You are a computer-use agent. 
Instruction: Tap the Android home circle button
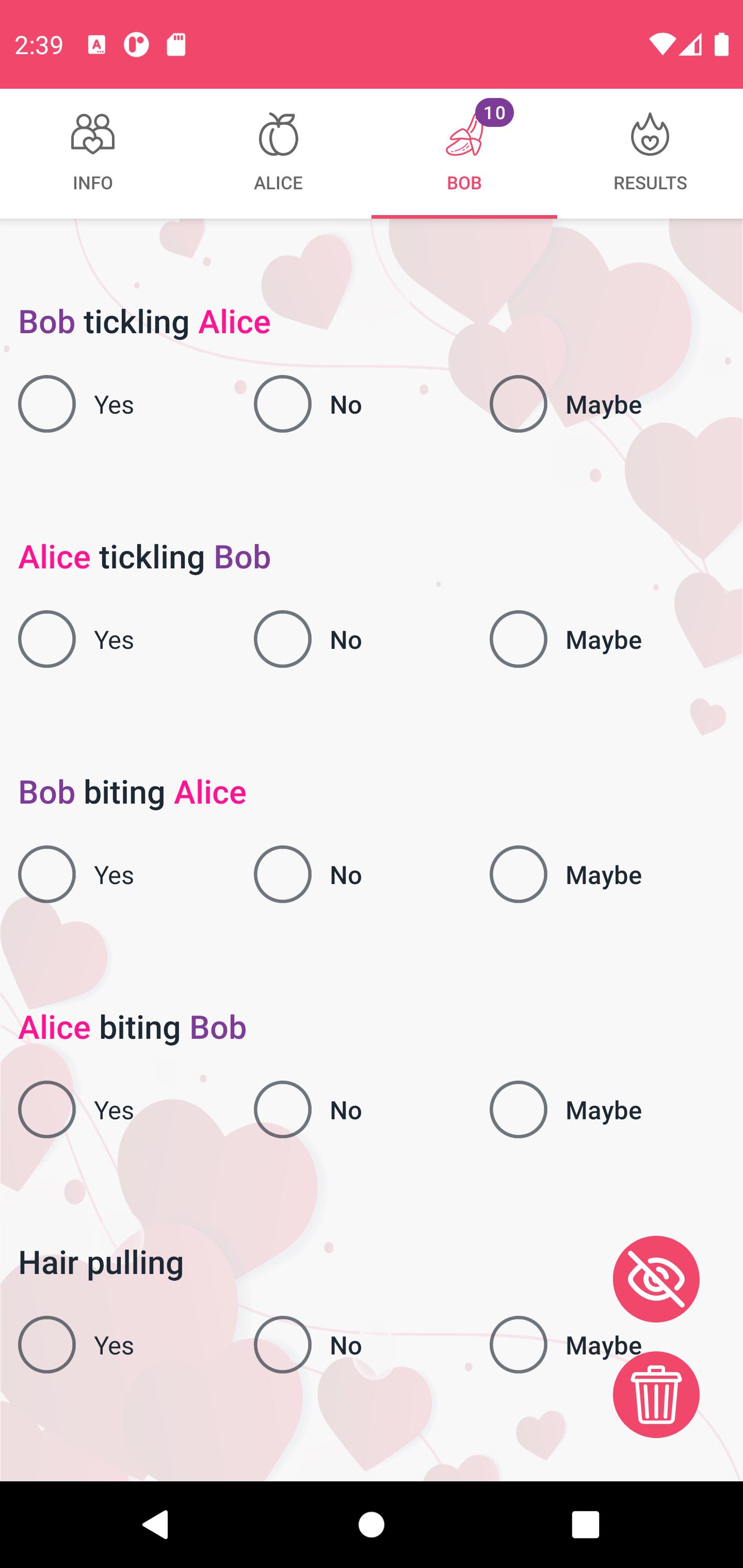(x=372, y=1524)
